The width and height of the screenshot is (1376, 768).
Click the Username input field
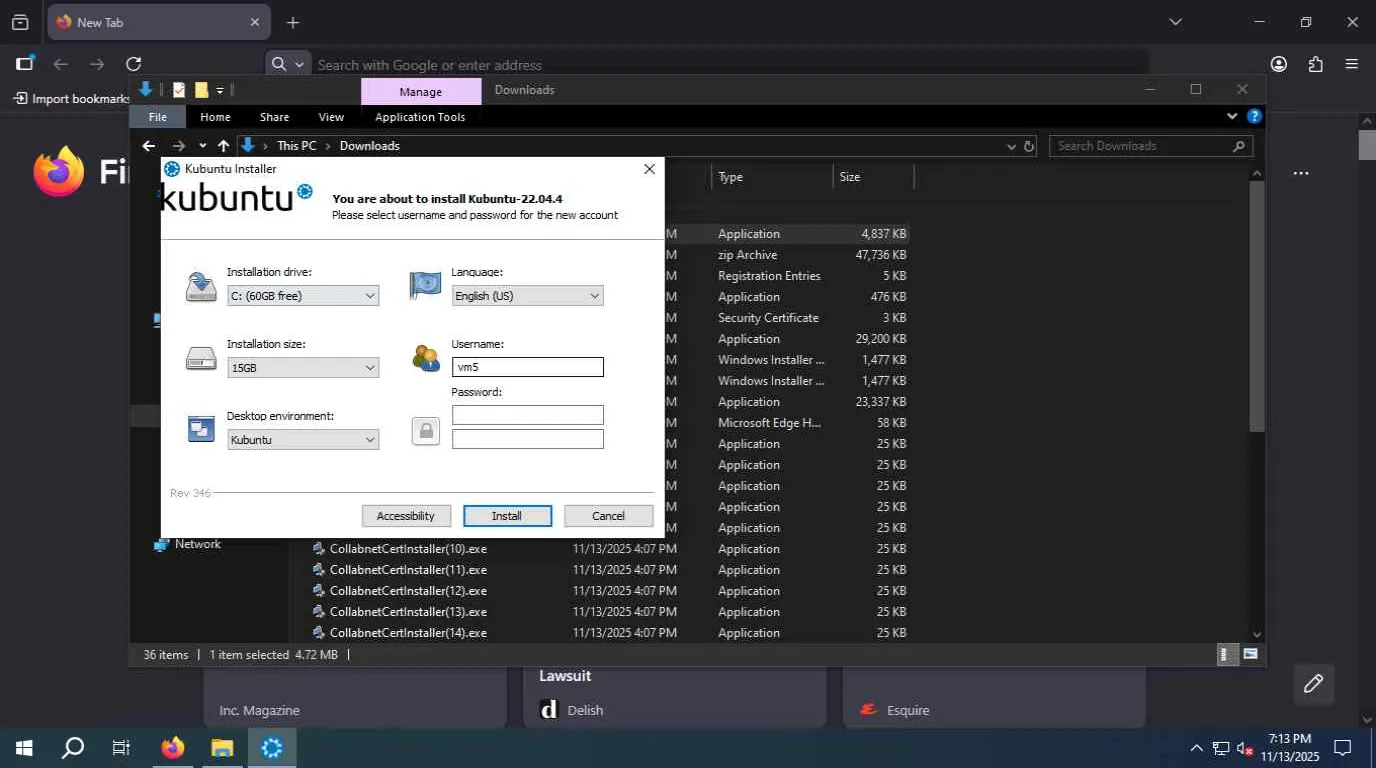(528, 367)
